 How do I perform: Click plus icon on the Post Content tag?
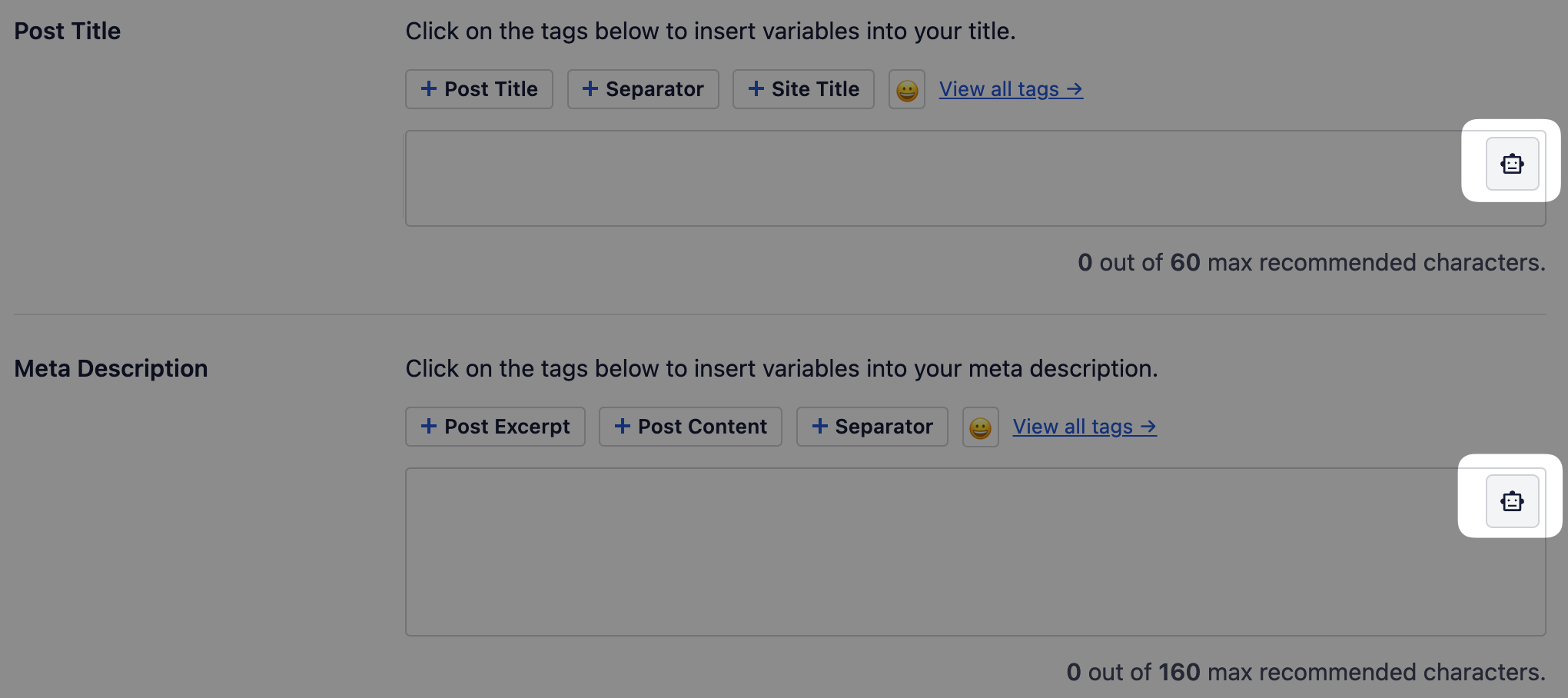tap(623, 426)
